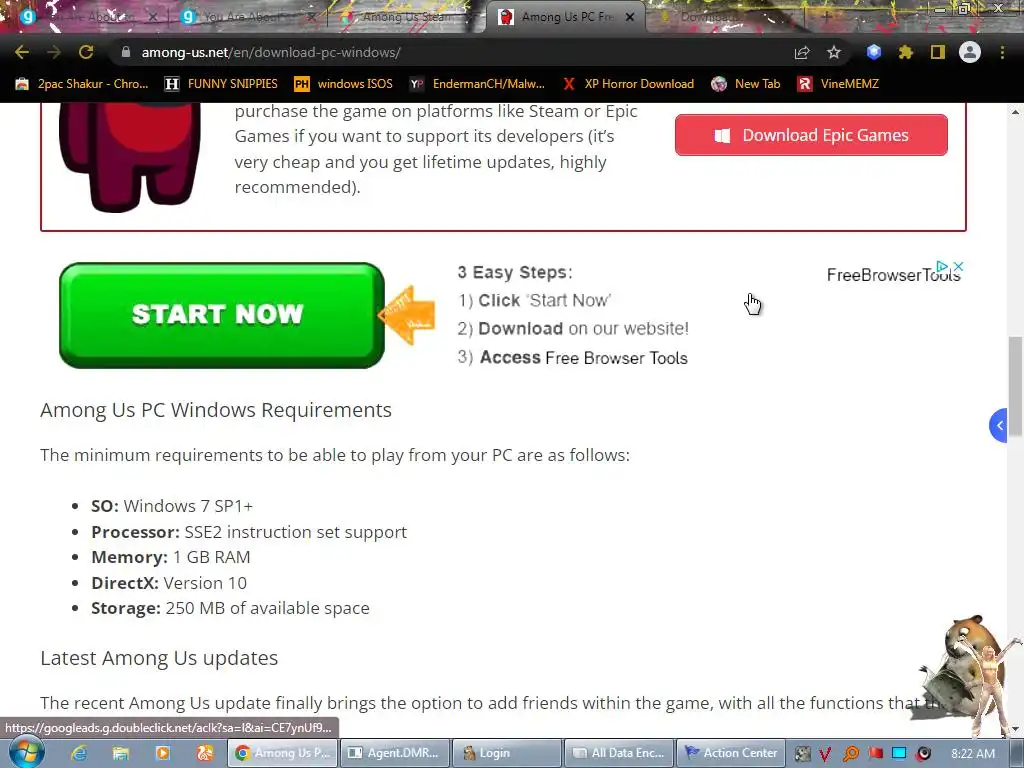Expand the blue side arrow tab

999,425
